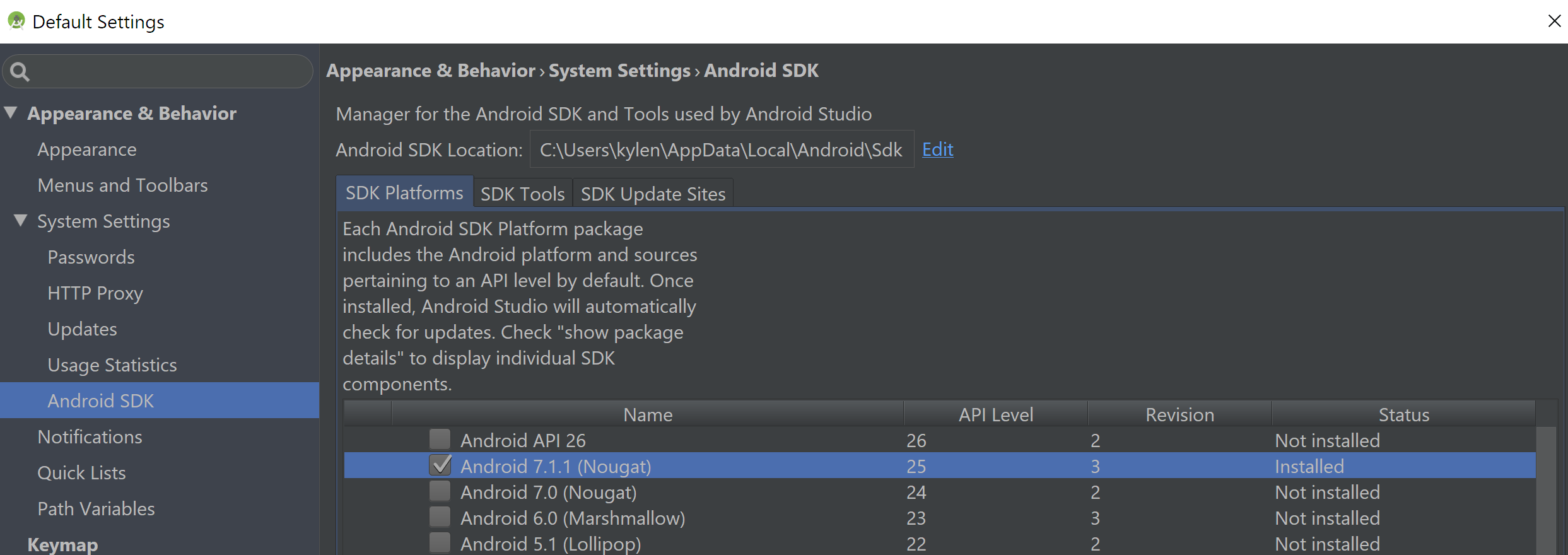Check the Android 6.0 (Marshmallow) checkbox
The width and height of the screenshot is (1568, 555).
click(x=440, y=517)
